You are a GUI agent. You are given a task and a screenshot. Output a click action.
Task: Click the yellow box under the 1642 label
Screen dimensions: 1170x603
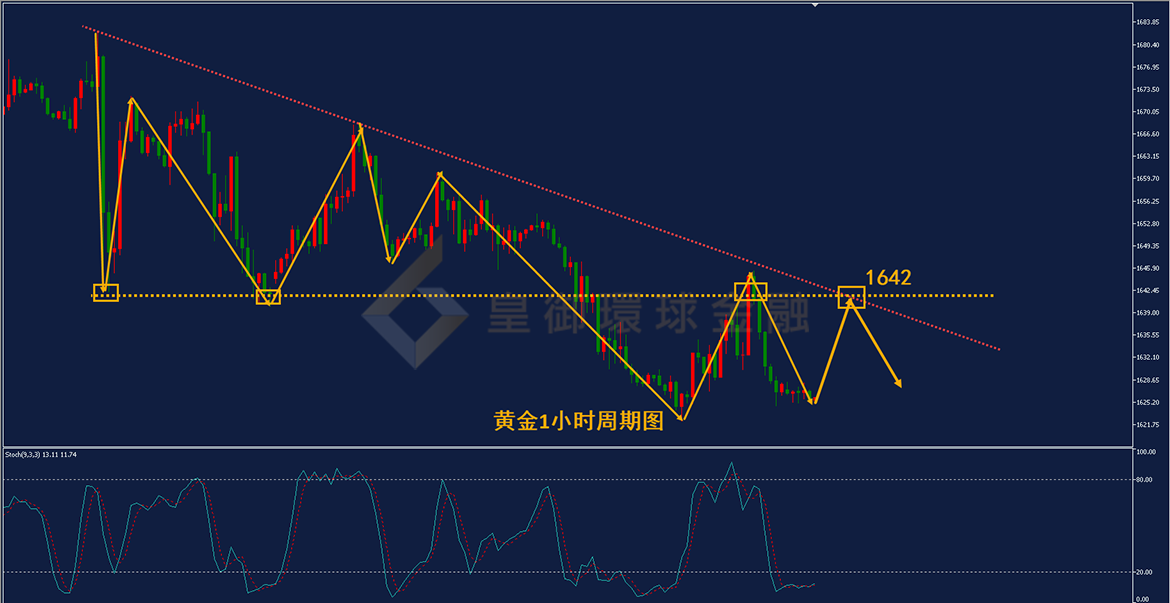pos(851,297)
